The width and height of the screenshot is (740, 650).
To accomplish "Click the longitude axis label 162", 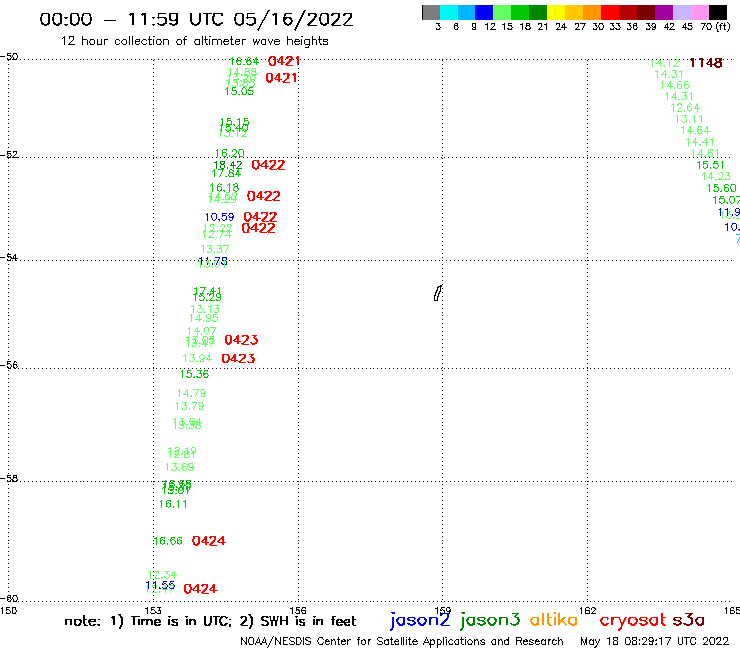I will pyautogui.click(x=587, y=610).
